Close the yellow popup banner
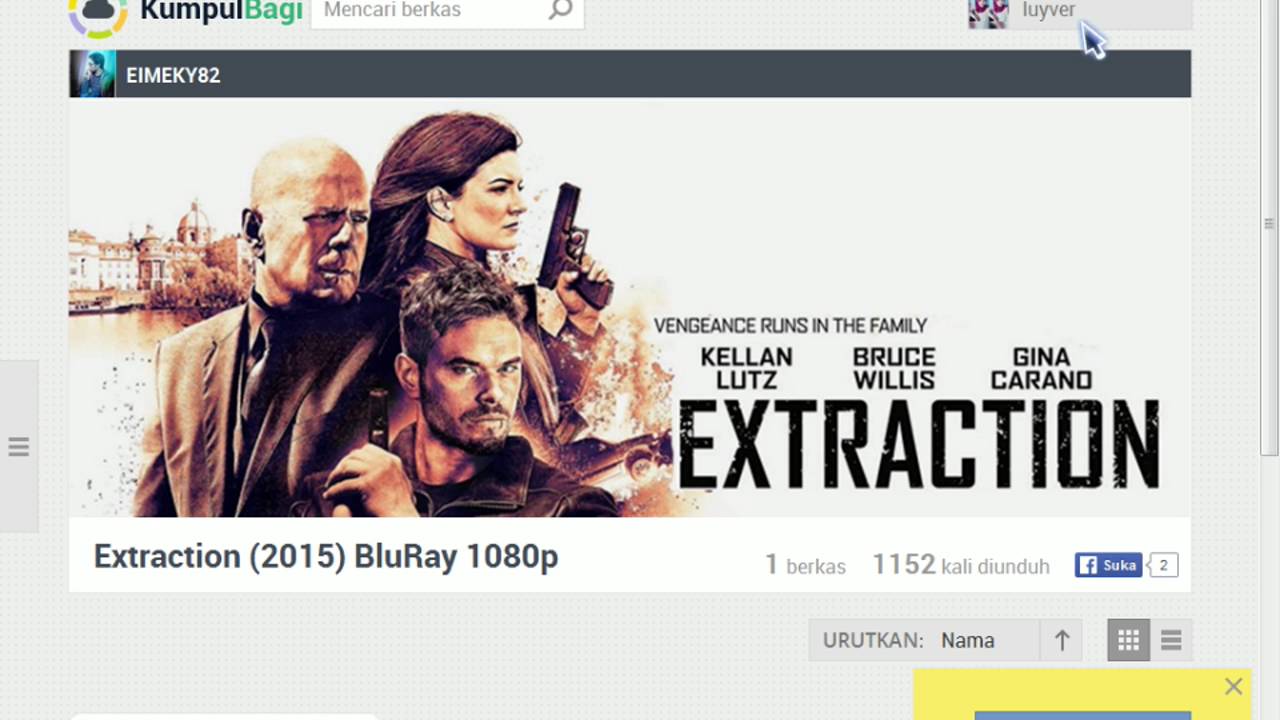 [x=1233, y=686]
